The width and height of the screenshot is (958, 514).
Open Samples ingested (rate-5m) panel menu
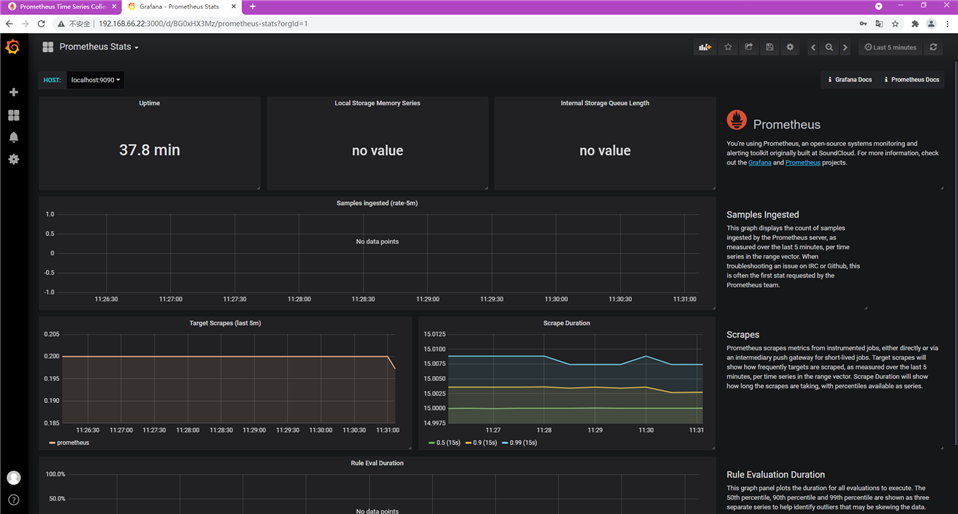(377, 203)
